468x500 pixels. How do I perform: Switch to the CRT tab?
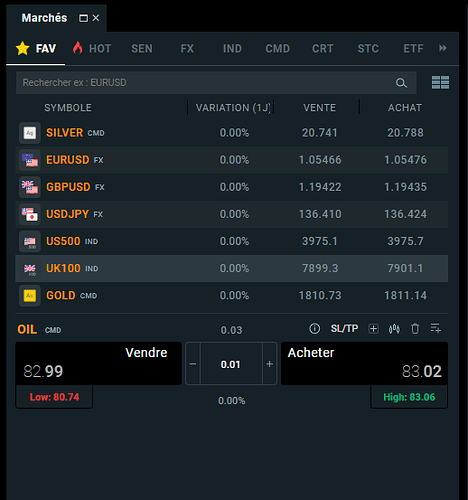pos(323,49)
